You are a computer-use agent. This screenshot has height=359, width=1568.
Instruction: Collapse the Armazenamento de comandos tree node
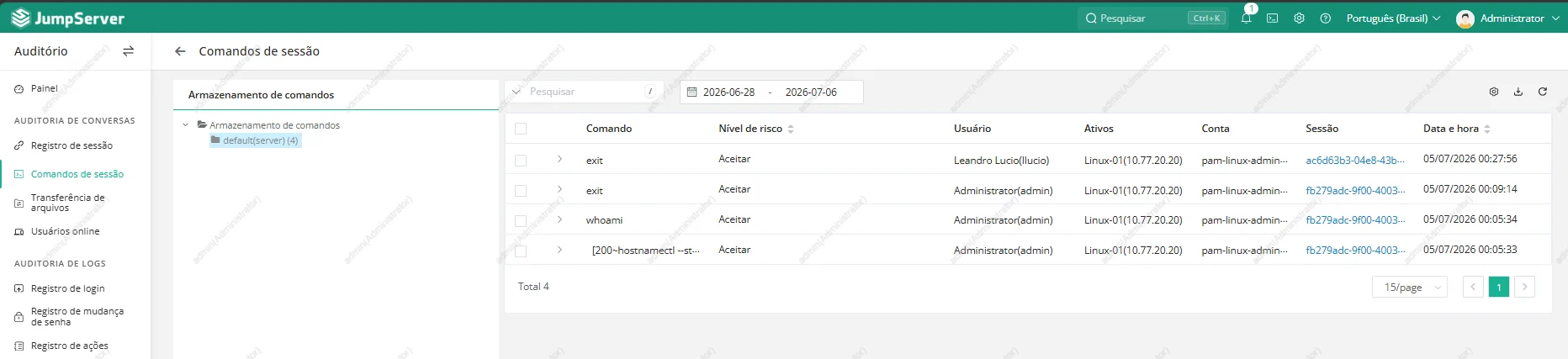pyautogui.click(x=186, y=125)
